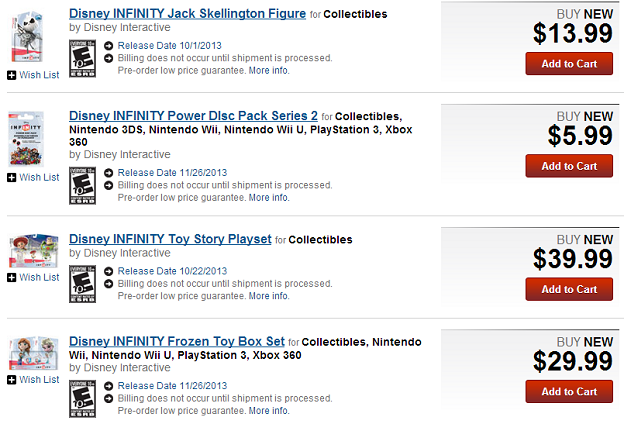Click arrow bullet beside billing note under Toy Story Playset
Image resolution: width=624 pixels, height=424 pixels.
[x=109, y=284]
